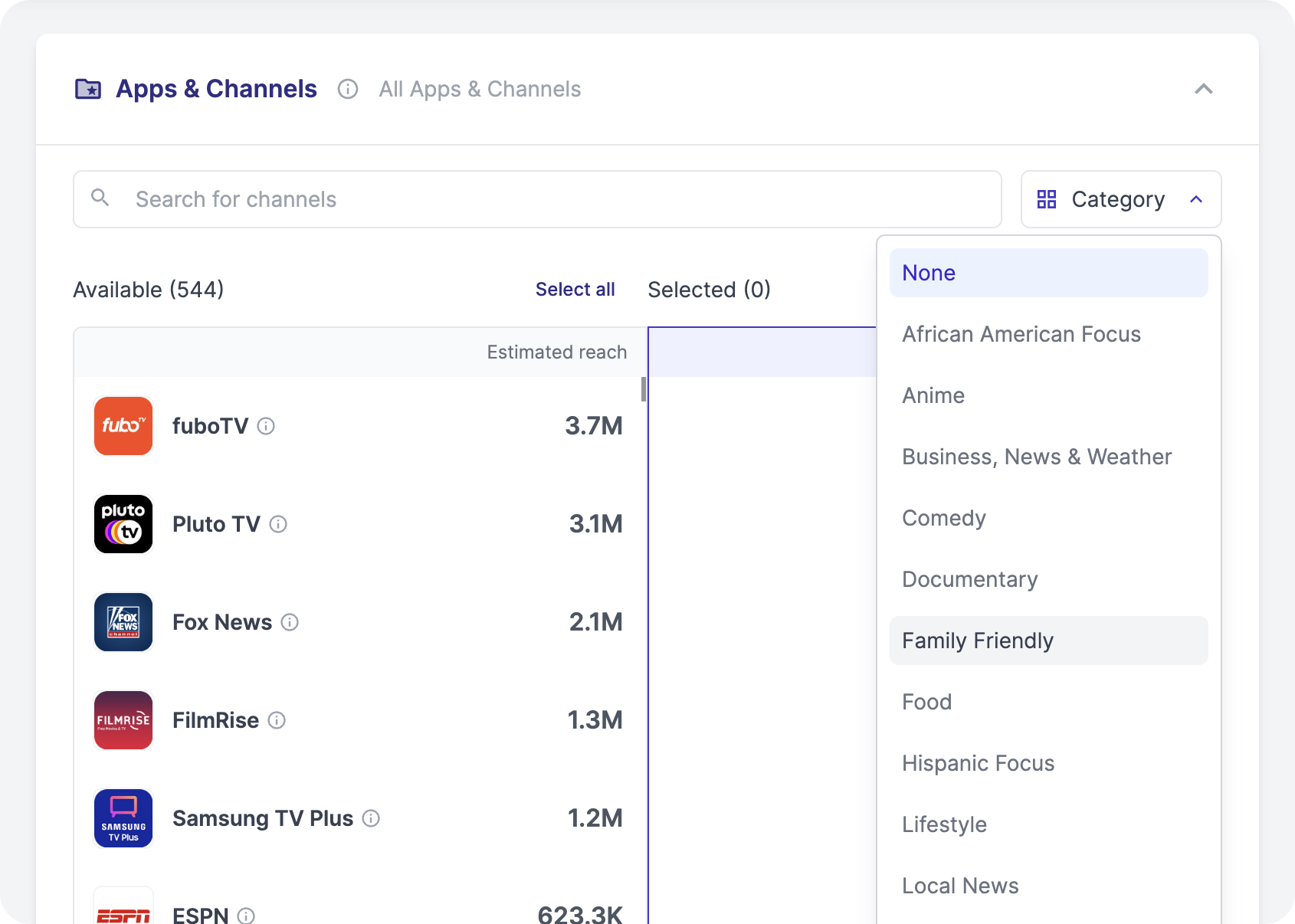Open the FilmRise info icon
Screen dimensions: 1295x924
point(277,720)
